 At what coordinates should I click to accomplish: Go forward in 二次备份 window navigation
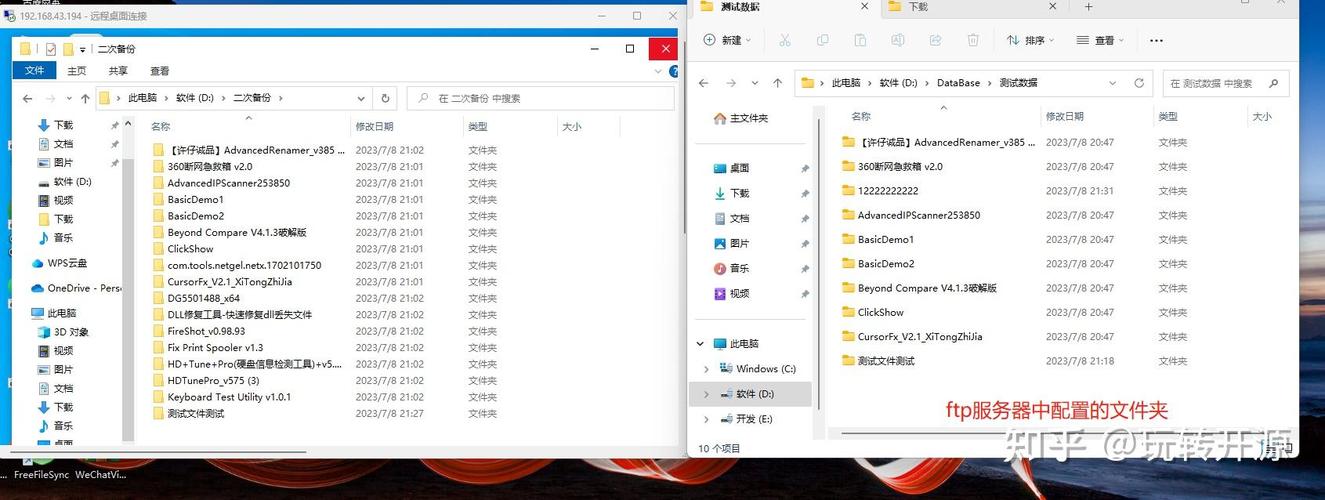pyautogui.click(x=49, y=98)
